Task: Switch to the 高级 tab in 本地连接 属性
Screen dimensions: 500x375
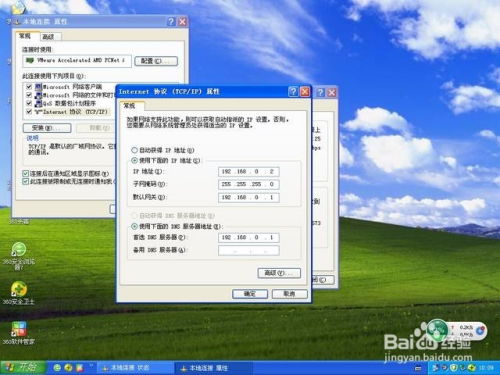Action: (x=49, y=37)
